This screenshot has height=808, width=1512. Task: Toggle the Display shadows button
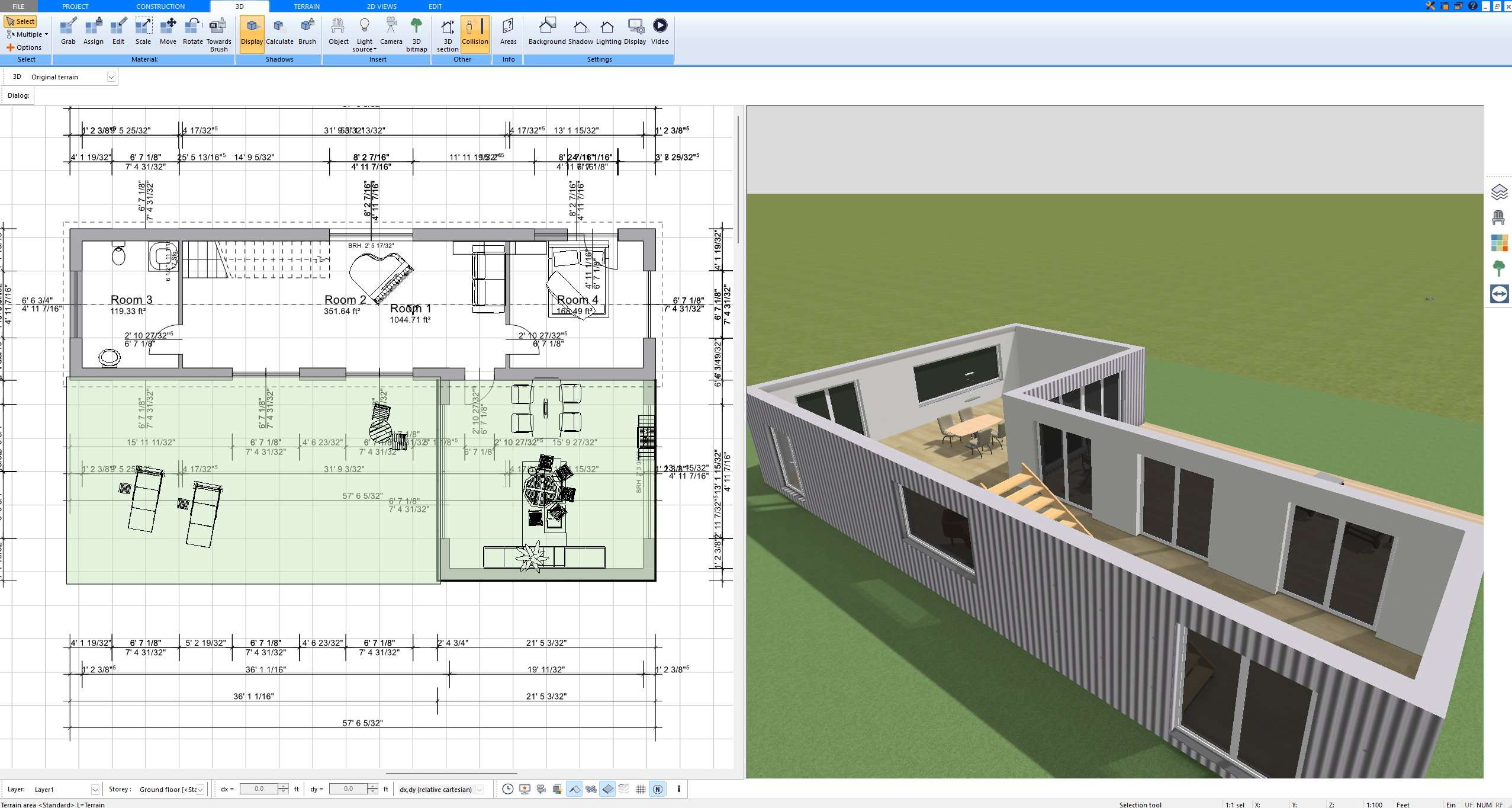pos(252,34)
